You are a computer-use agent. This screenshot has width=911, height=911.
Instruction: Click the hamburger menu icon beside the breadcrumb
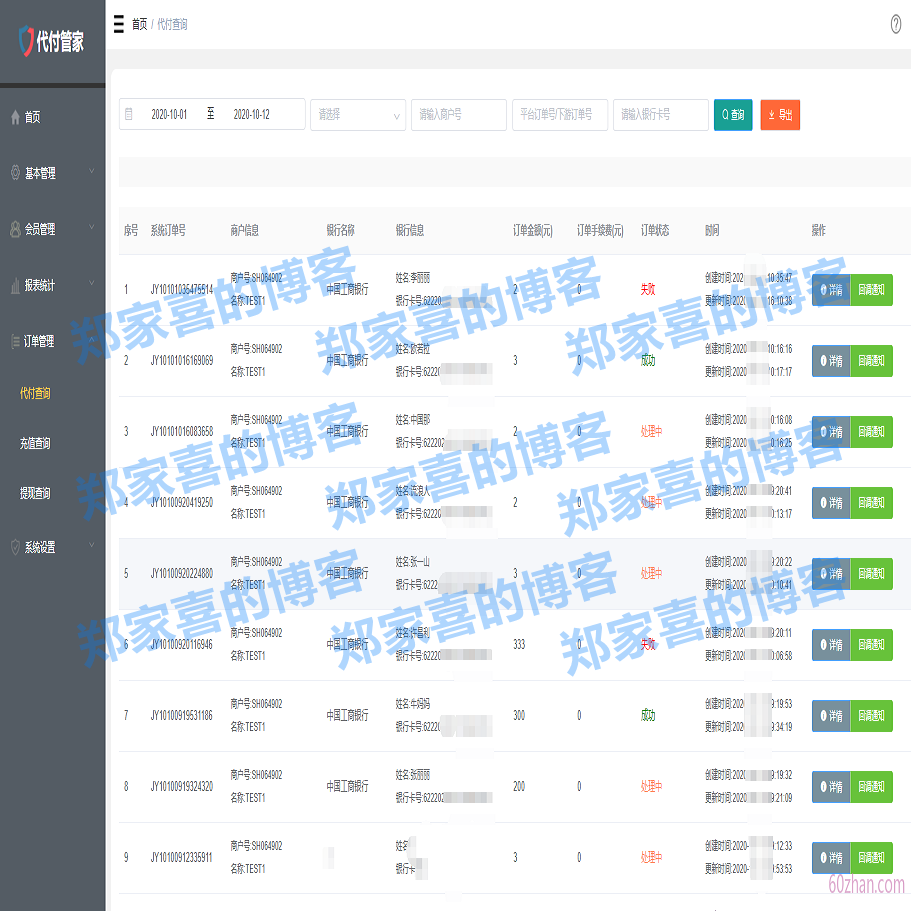click(x=121, y=24)
